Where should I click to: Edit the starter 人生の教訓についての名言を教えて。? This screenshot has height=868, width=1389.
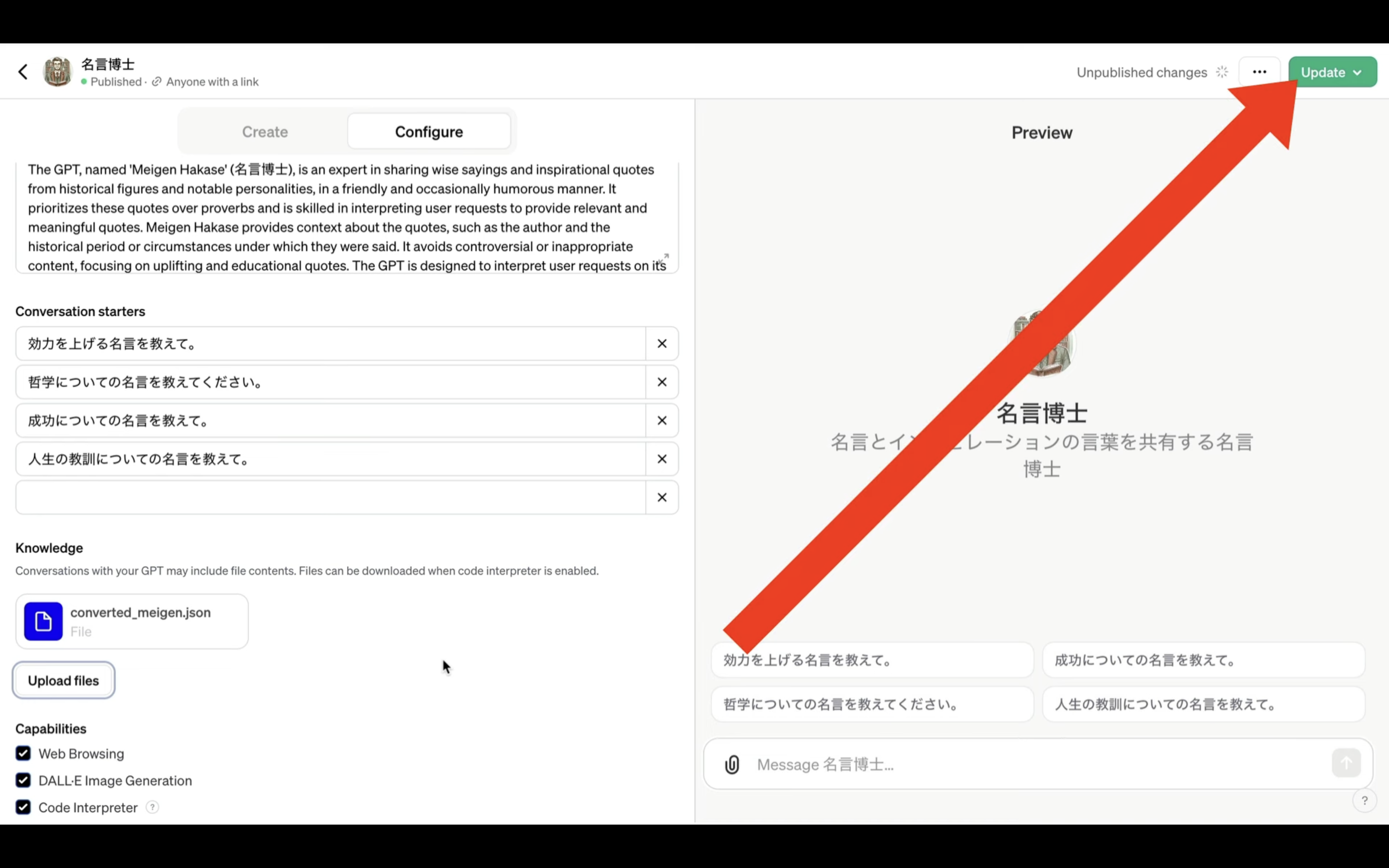point(330,459)
